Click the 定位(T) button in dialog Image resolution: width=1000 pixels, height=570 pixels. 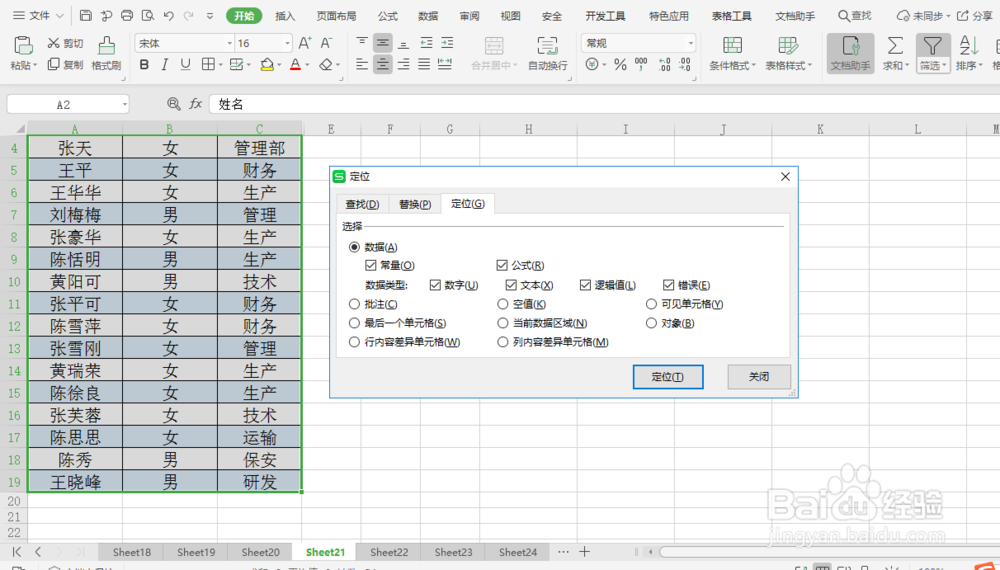pos(668,377)
